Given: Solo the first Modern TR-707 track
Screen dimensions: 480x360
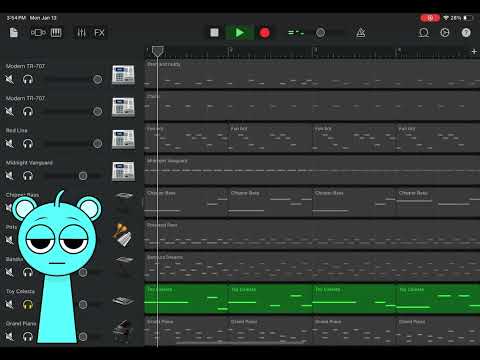Looking at the screenshot, I should click(x=28, y=79).
